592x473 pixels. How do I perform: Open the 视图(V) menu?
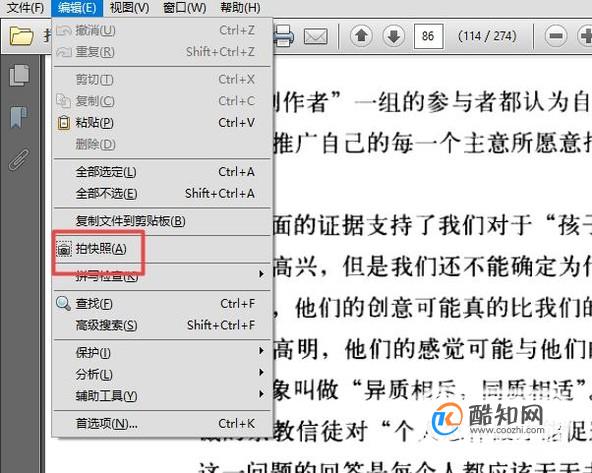click(130, 8)
